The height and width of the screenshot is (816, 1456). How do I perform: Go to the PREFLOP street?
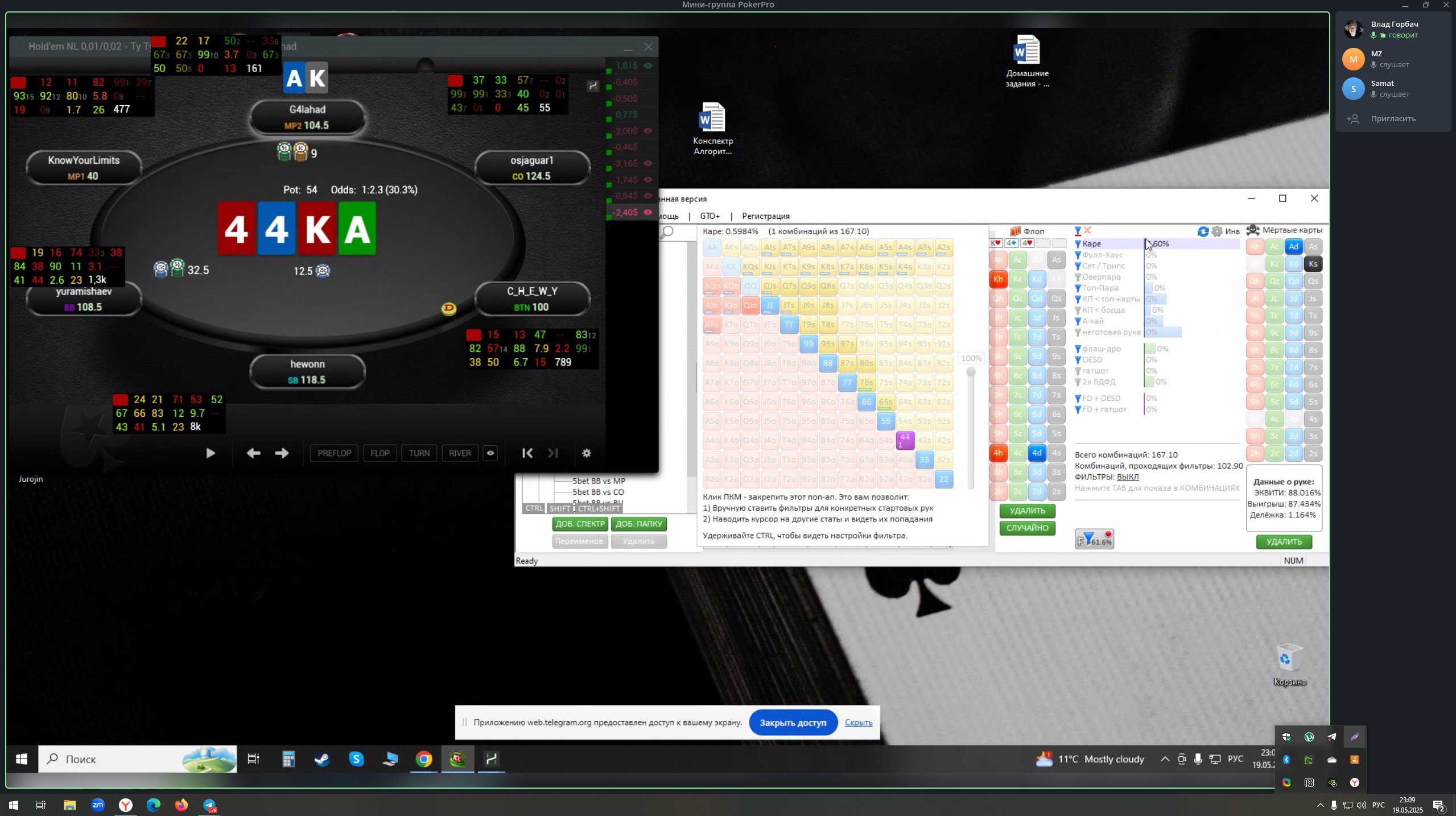[x=334, y=453]
